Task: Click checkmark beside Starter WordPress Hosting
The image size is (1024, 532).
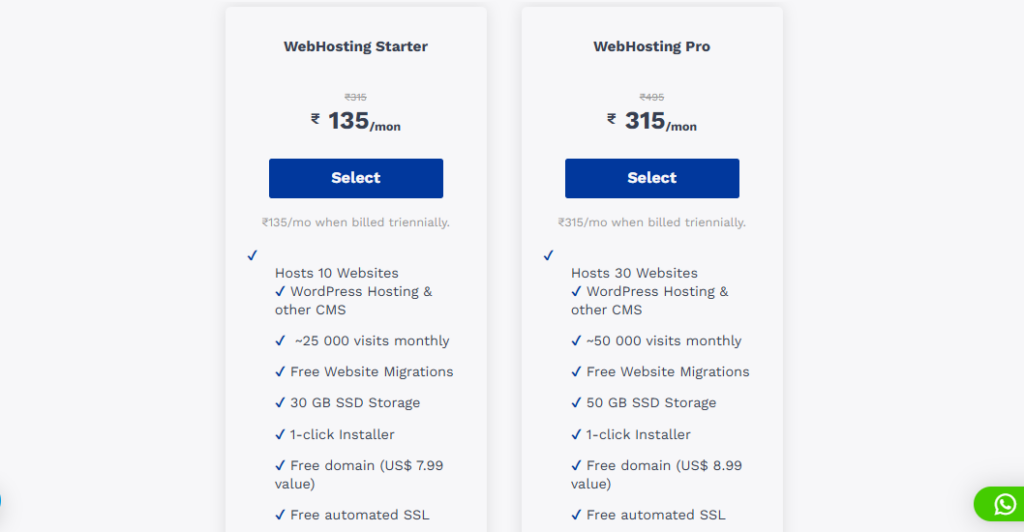Action: pyautogui.click(x=280, y=291)
